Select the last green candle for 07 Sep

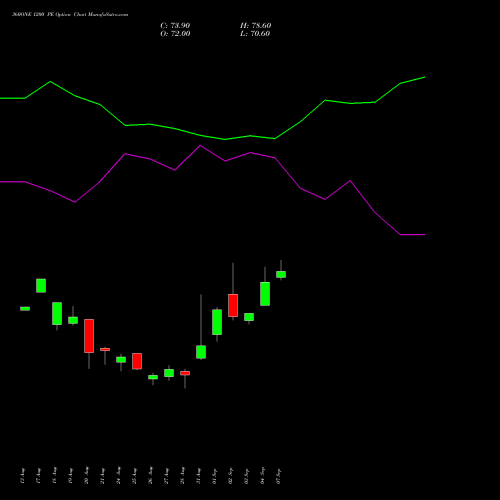coord(281,274)
